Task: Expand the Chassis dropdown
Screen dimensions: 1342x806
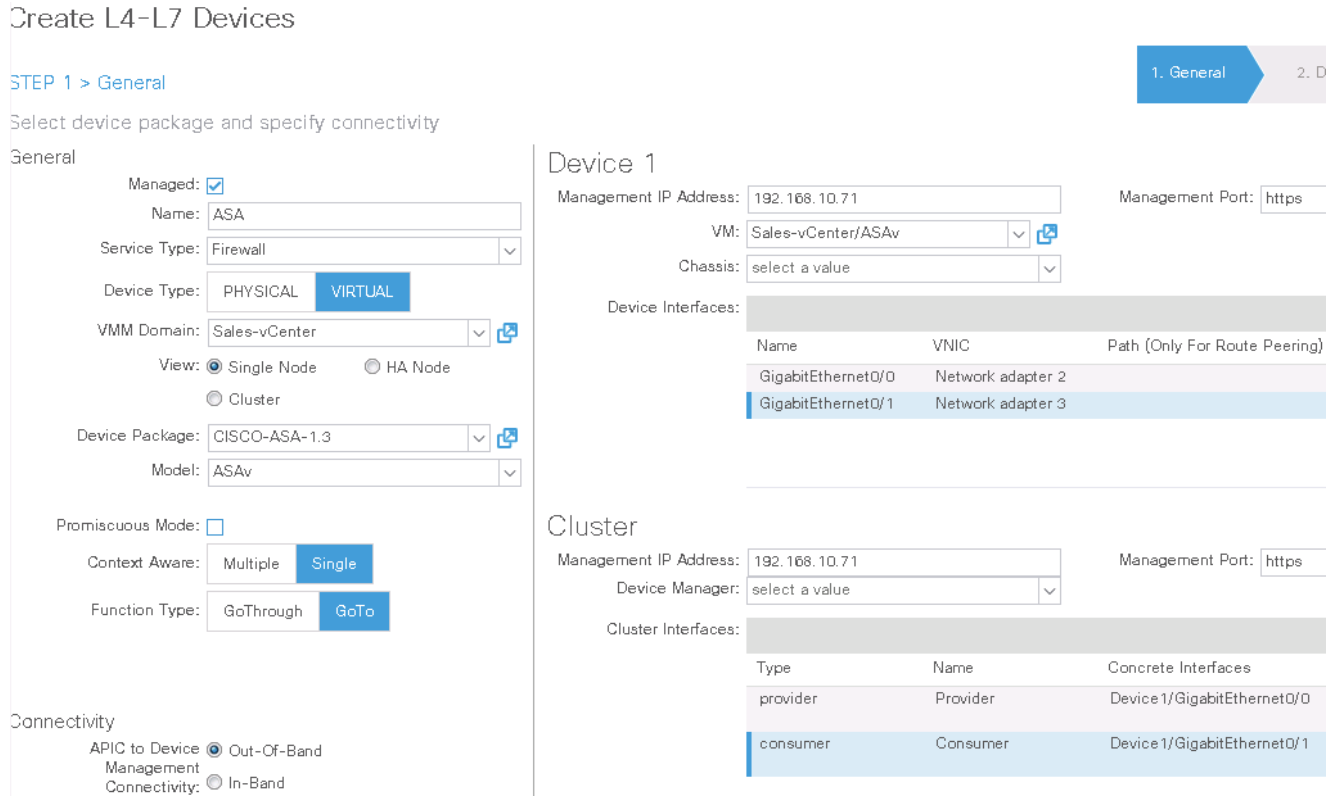Action: point(1048,268)
